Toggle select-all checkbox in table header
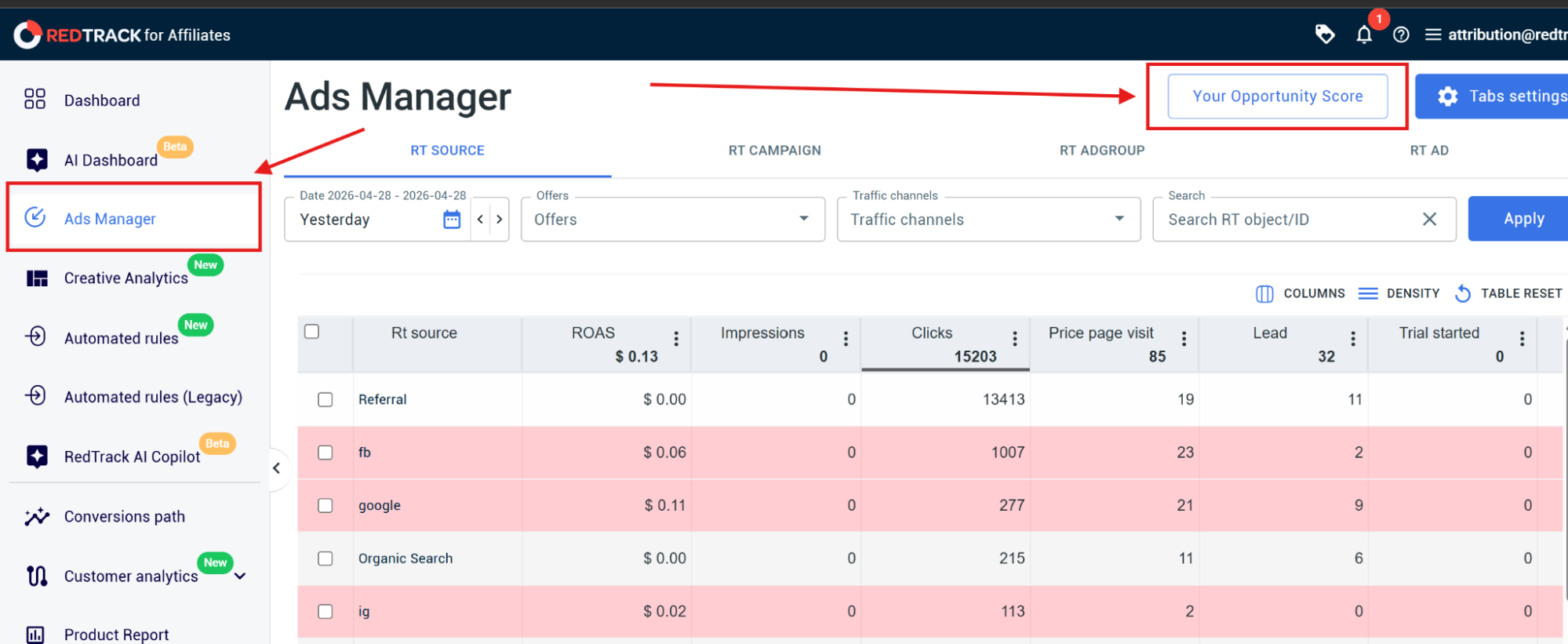Viewport: 1568px width, 644px height. pos(312,332)
